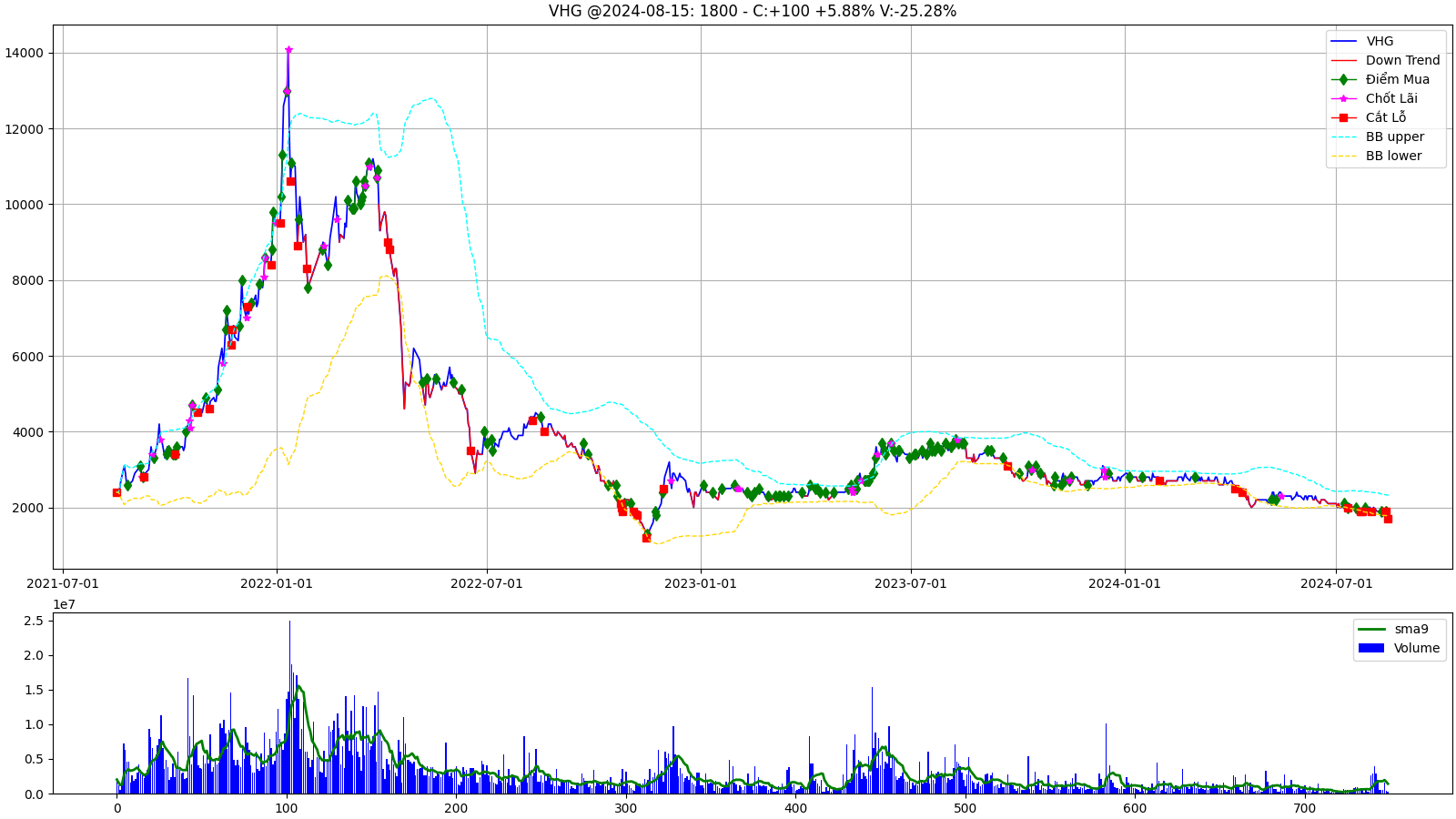The image size is (1456, 819).
Task: Select the 2023-07-01 date label
Action: pos(911,583)
